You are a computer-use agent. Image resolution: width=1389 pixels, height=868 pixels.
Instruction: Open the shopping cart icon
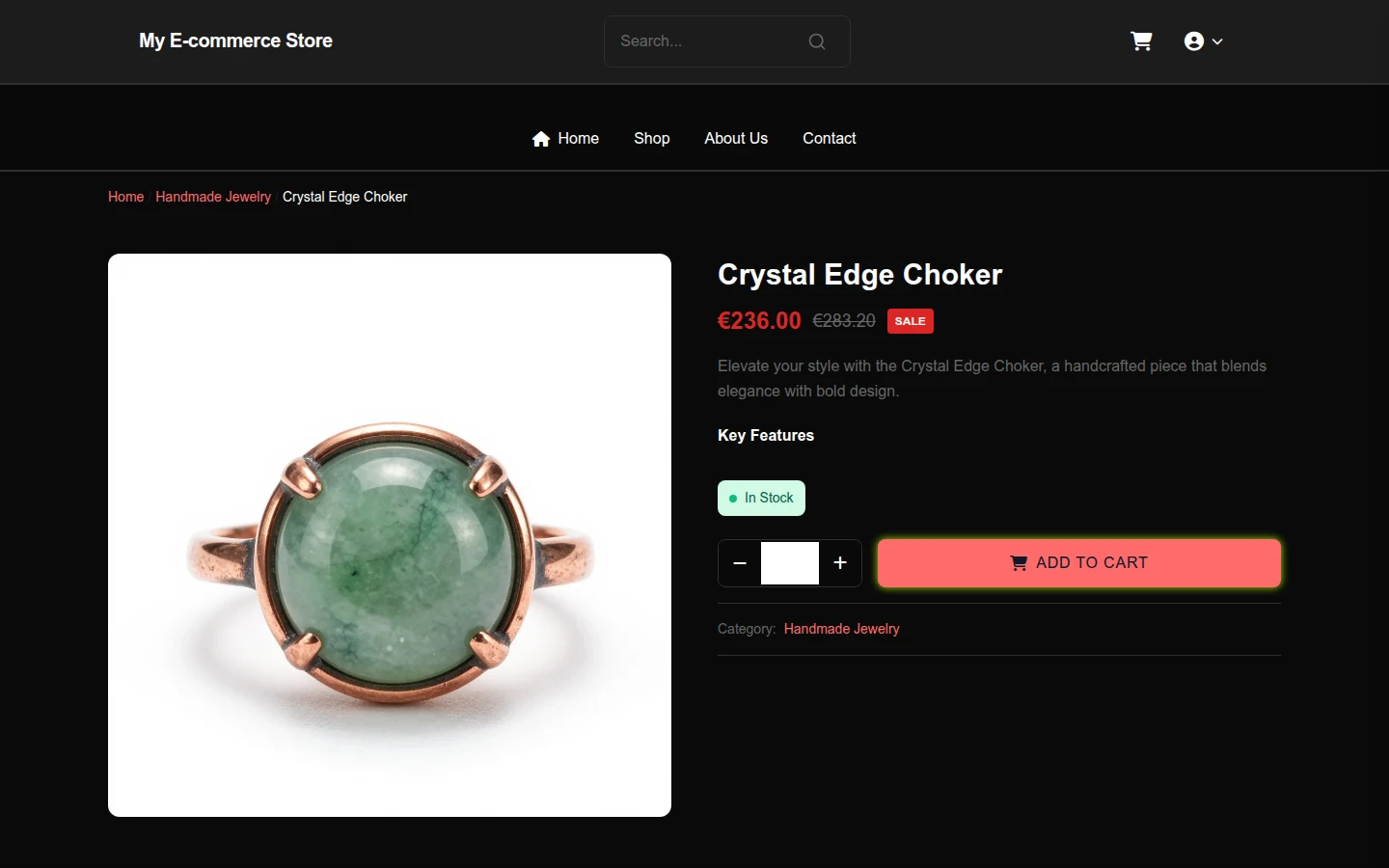pos(1141,41)
